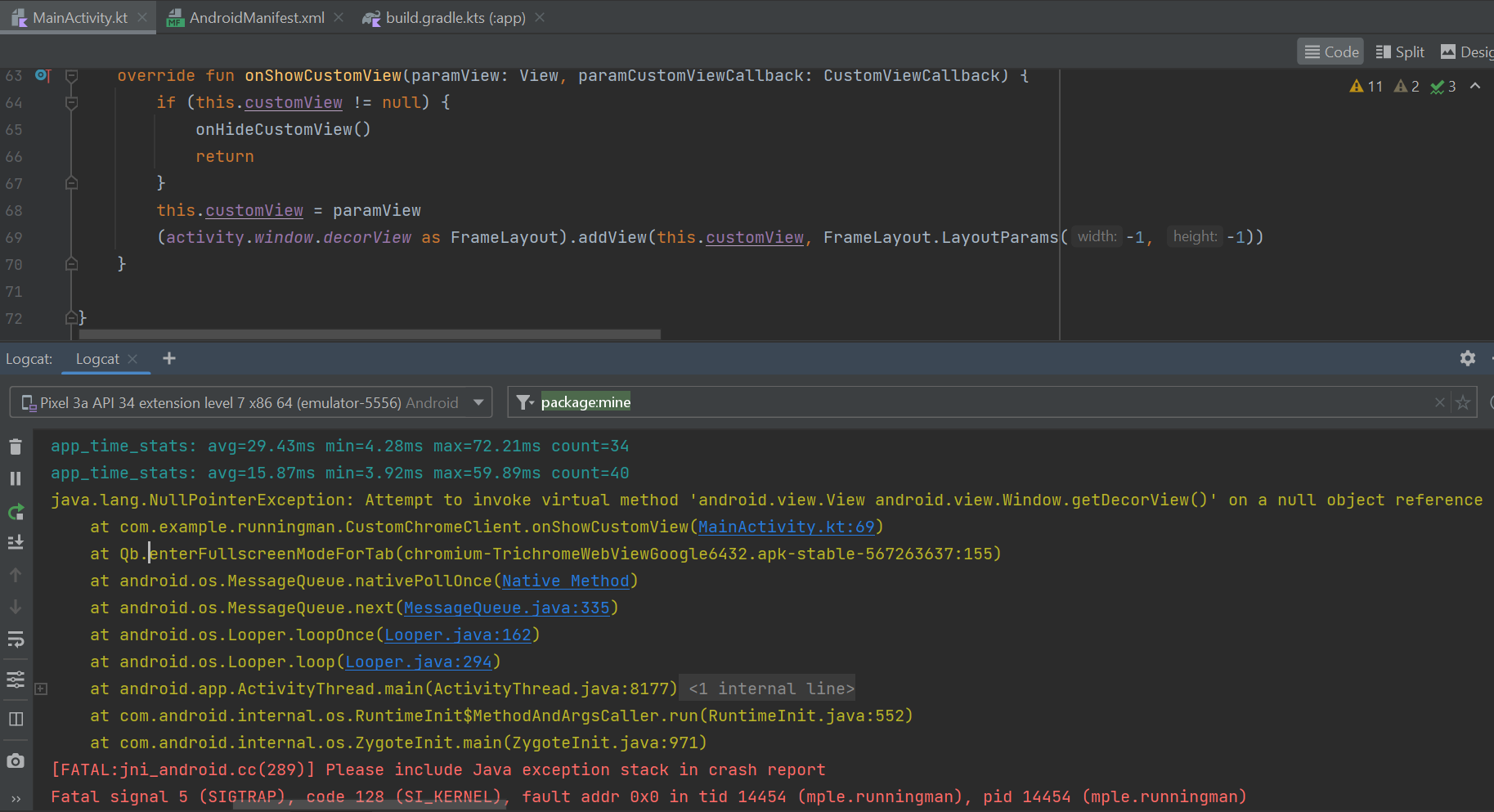
Task: Click line number 69 in gutter
Action: click(x=14, y=237)
